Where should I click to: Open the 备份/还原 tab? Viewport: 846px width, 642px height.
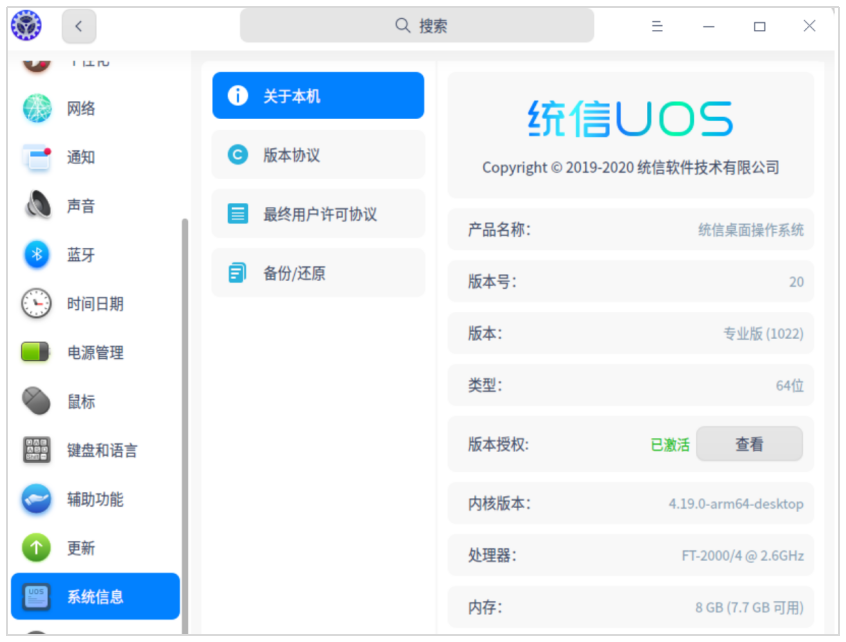(x=318, y=273)
